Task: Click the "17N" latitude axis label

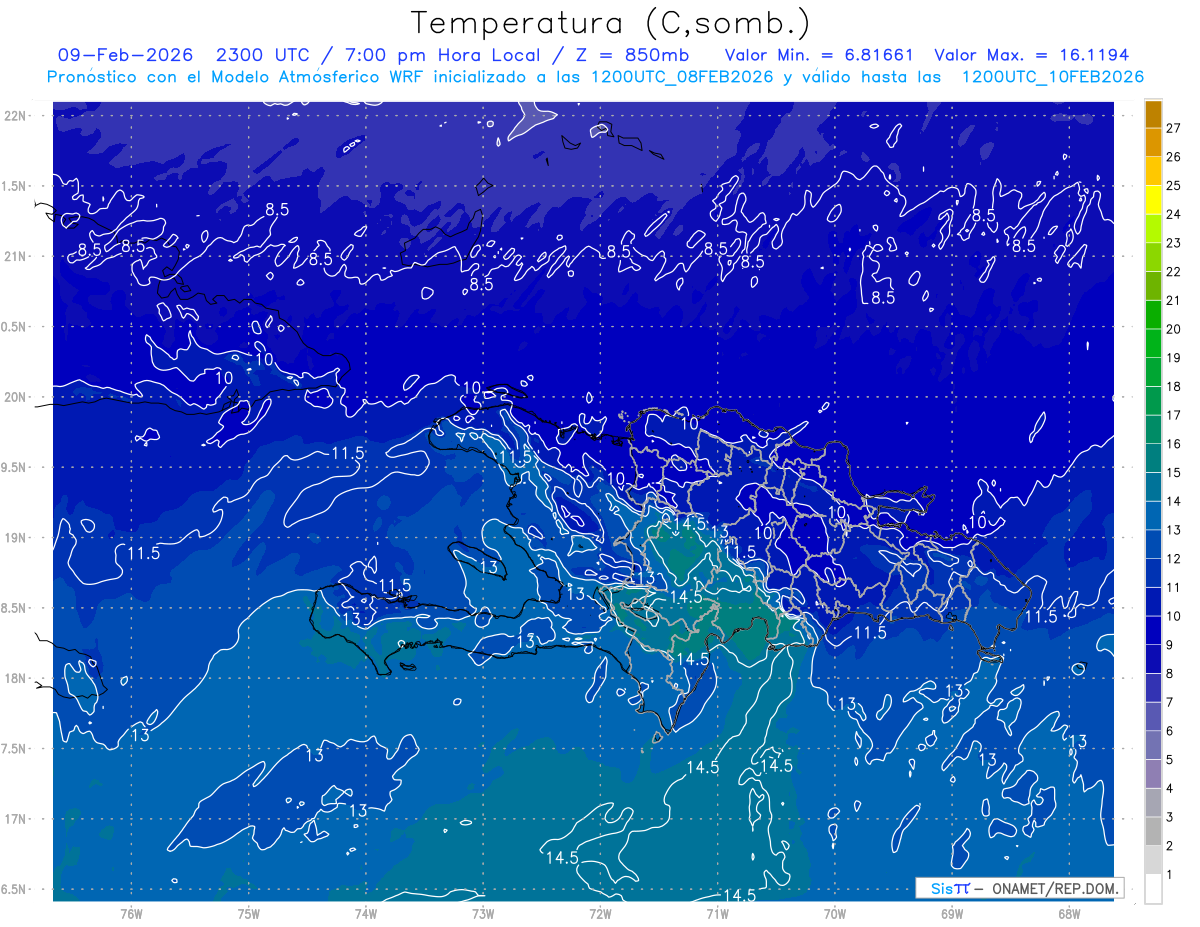Action: coord(16,819)
